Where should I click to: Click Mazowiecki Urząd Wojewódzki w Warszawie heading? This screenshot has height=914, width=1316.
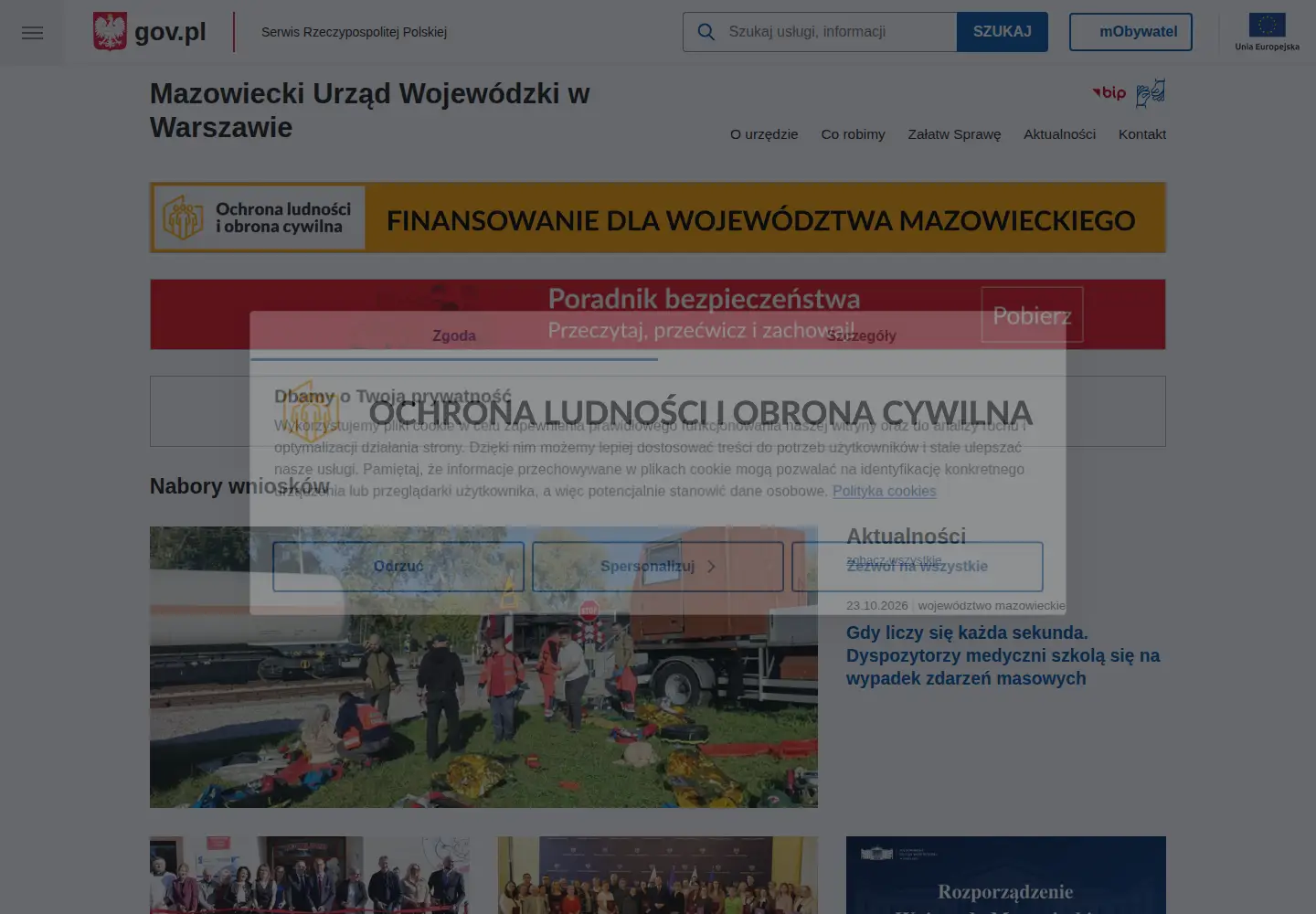pyautogui.click(x=370, y=111)
